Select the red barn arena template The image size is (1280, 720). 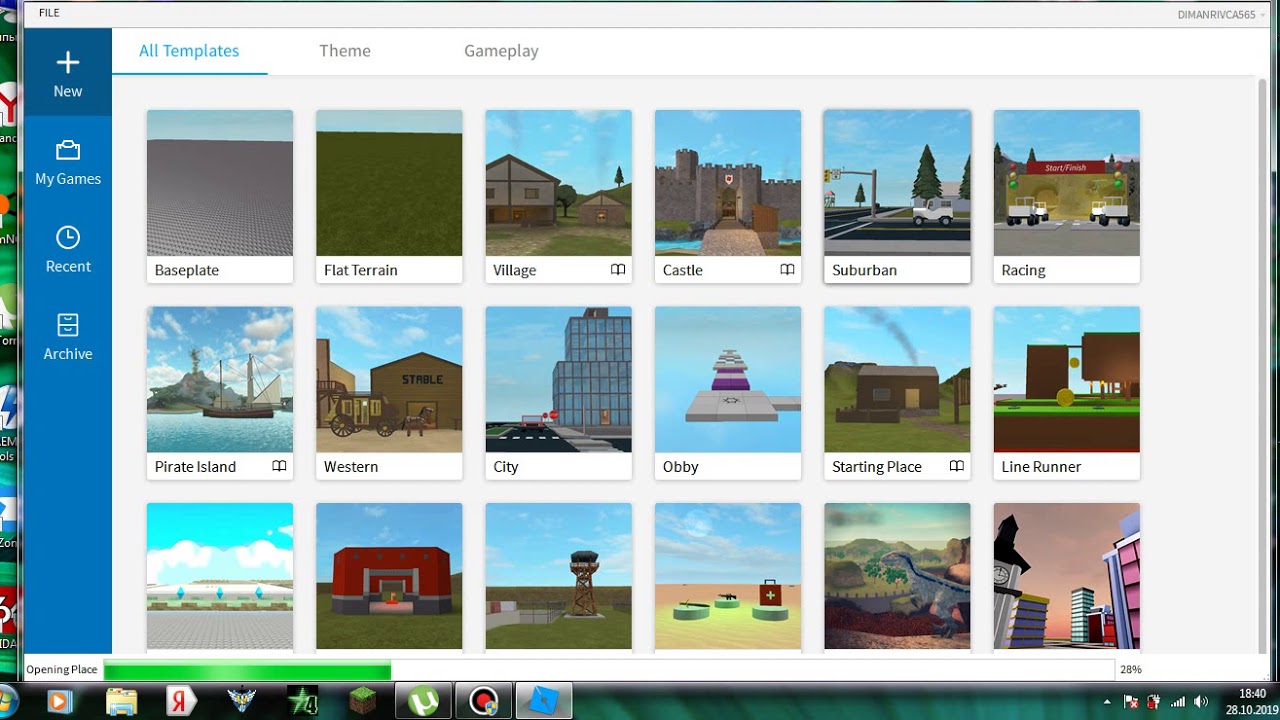(x=389, y=577)
